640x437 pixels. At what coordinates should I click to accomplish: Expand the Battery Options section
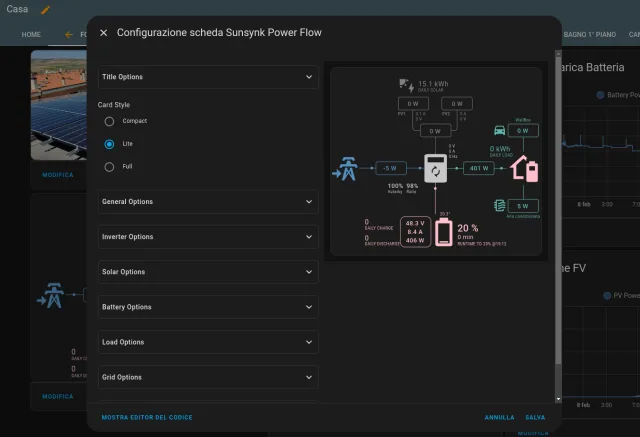(208, 307)
